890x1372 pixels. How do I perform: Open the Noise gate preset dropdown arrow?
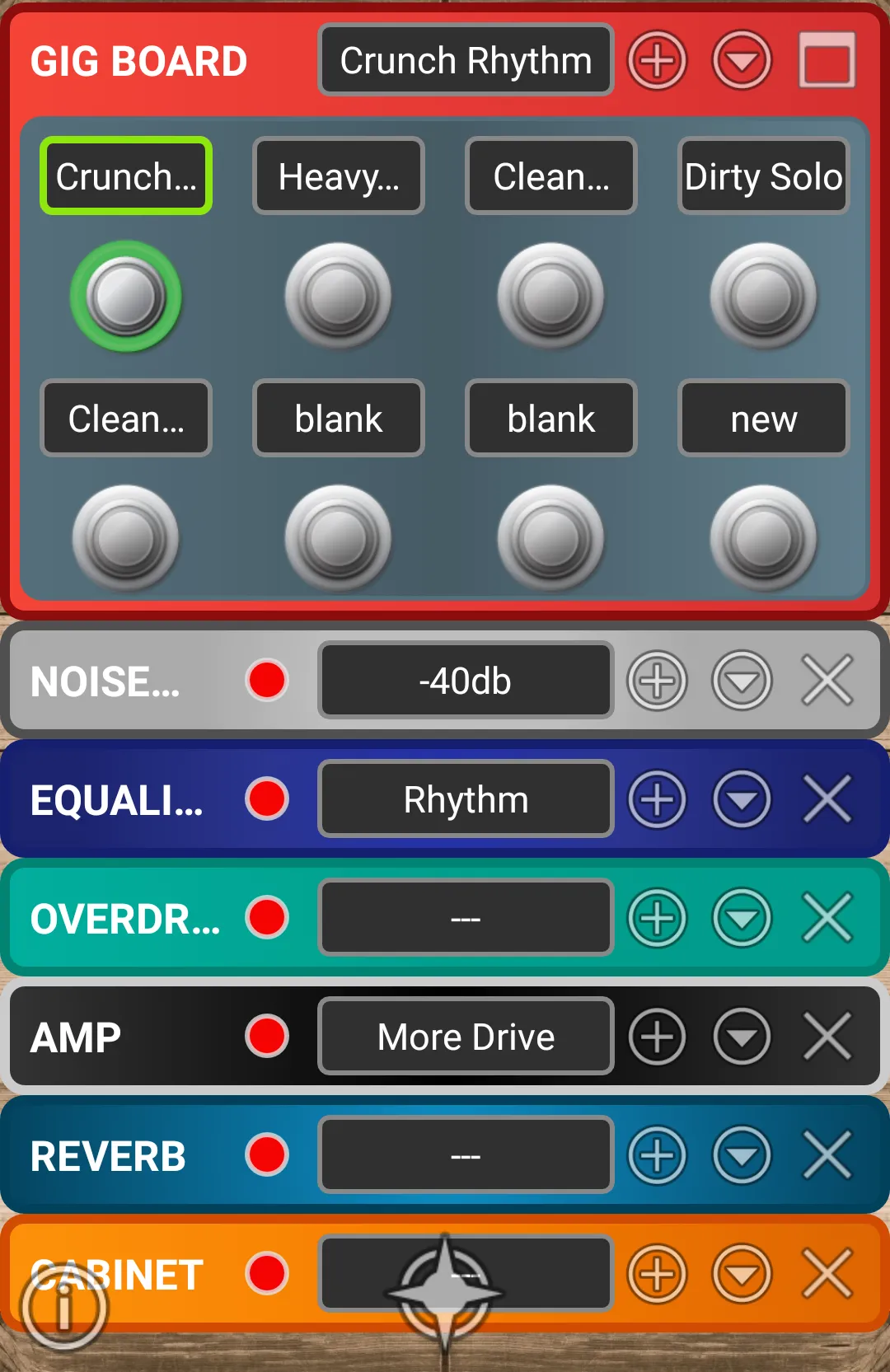click(x=742, y=681)
